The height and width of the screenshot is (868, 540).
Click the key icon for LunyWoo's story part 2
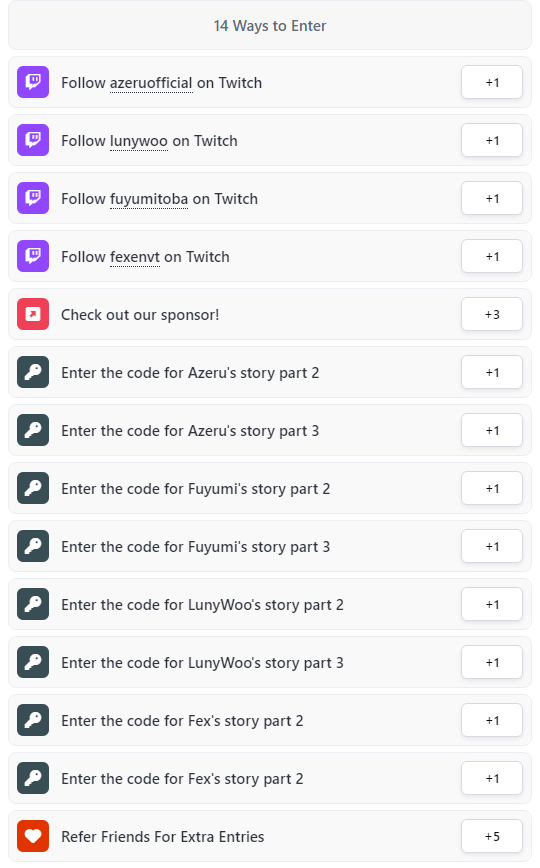pyautogui.click(x=33, y=604)
